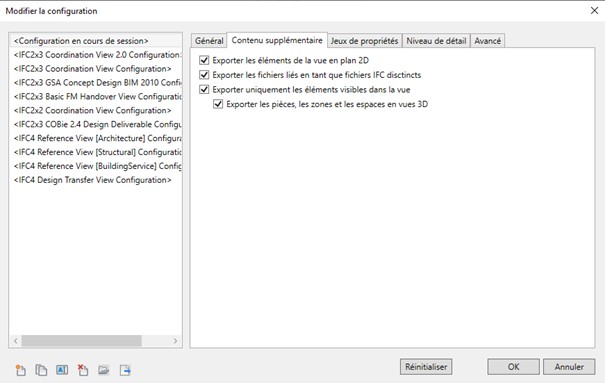The height and width of the screenshot is (383, 605).
Task: Go to the Niveau de détail tab
Action: 436,41
